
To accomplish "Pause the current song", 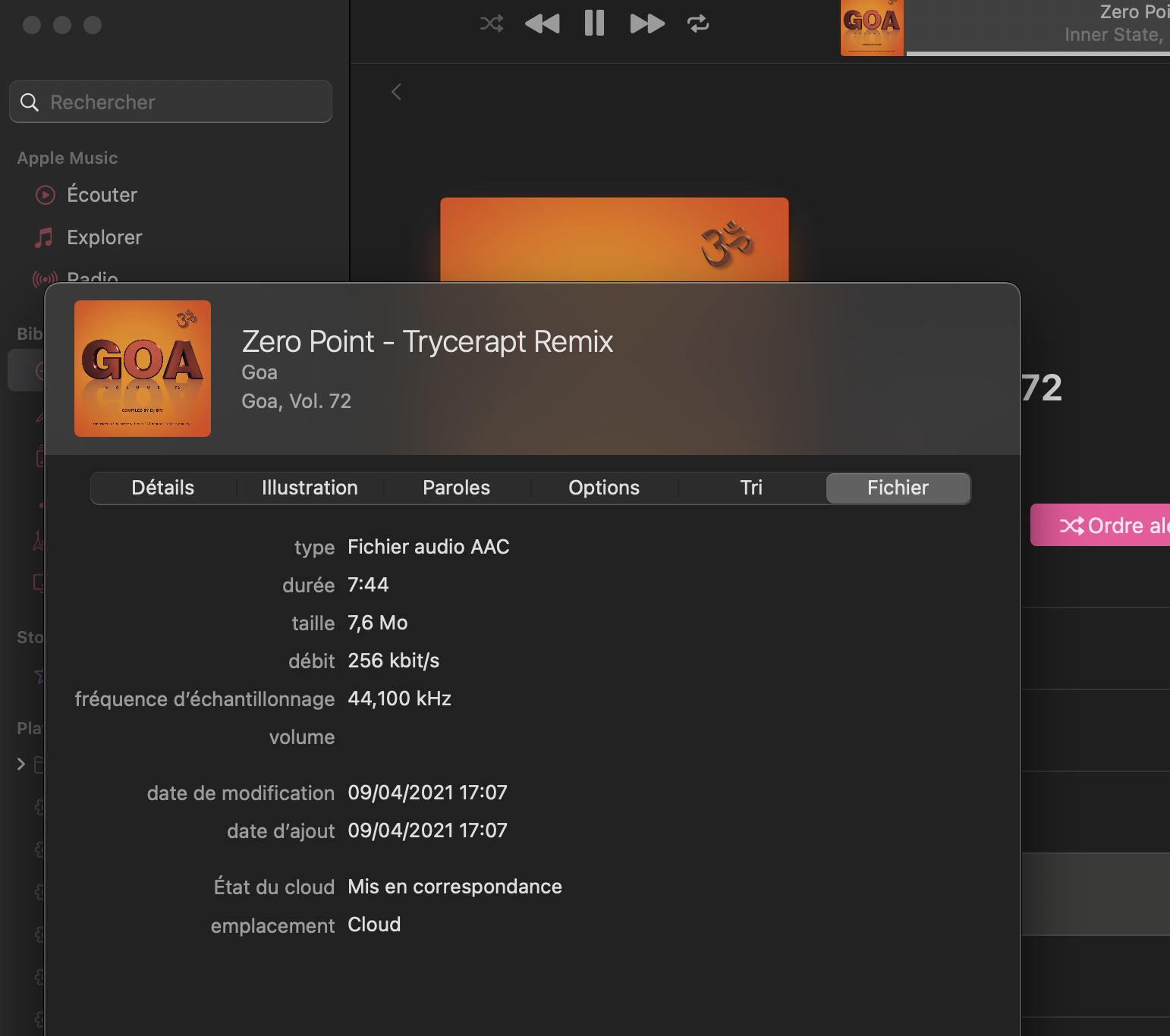I will (x=594, y=24).
